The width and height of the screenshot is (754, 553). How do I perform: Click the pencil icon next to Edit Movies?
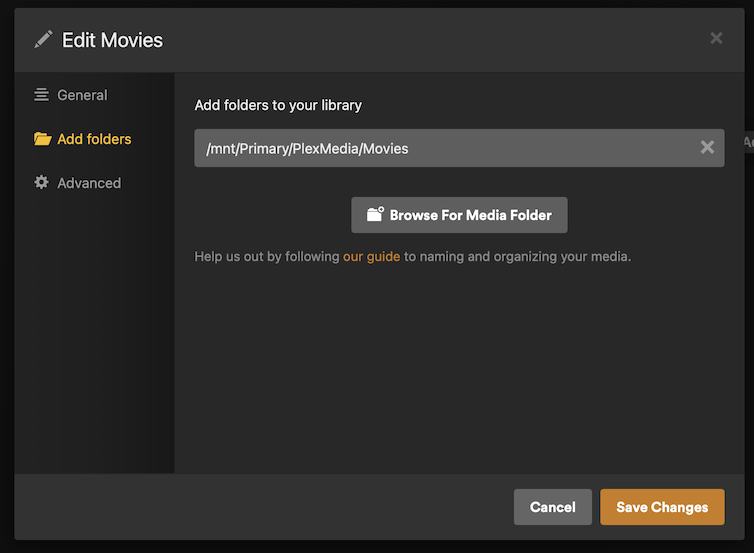pos(43,39)
